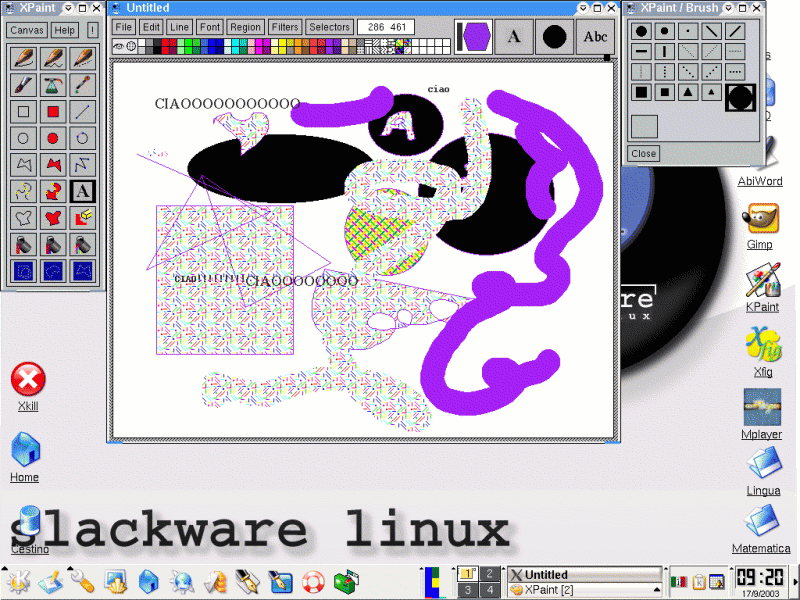Select the Erlenmeyer flask spray tool

coord(53,85)
